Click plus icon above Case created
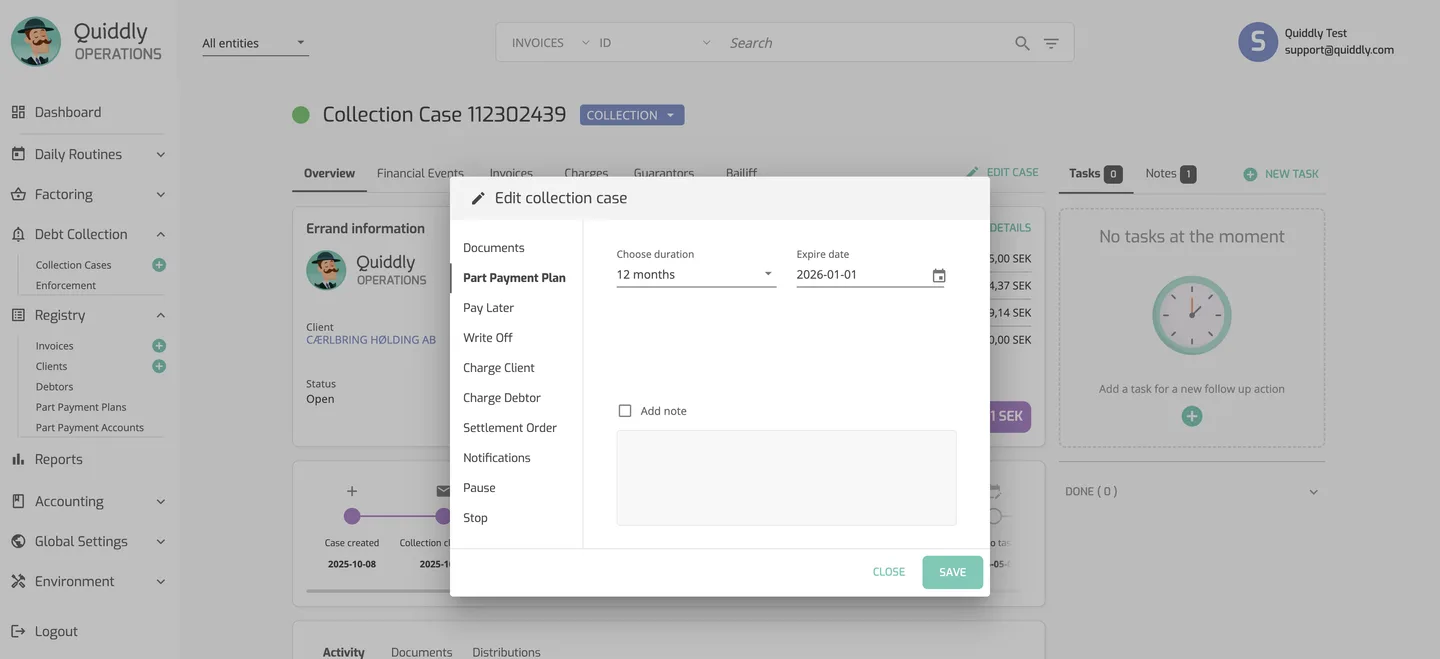 click(352, 491)
